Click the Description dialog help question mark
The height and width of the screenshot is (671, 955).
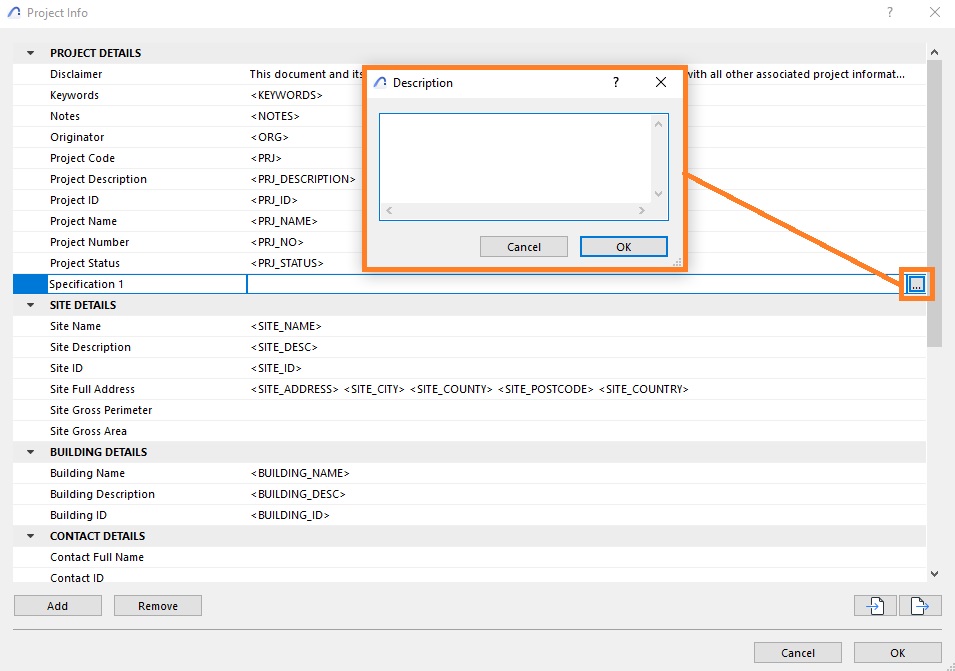point(616,82)
